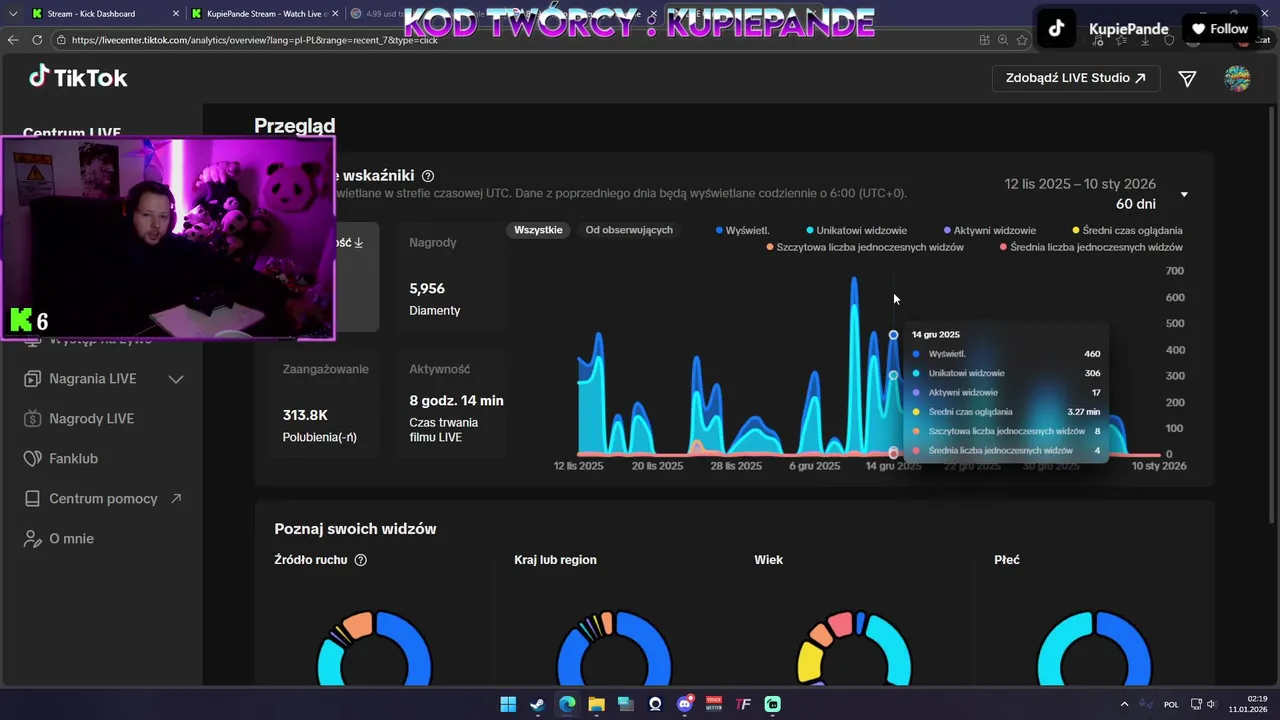
Task: Toggle the Wyświetl. legend series
Action: 742,231
